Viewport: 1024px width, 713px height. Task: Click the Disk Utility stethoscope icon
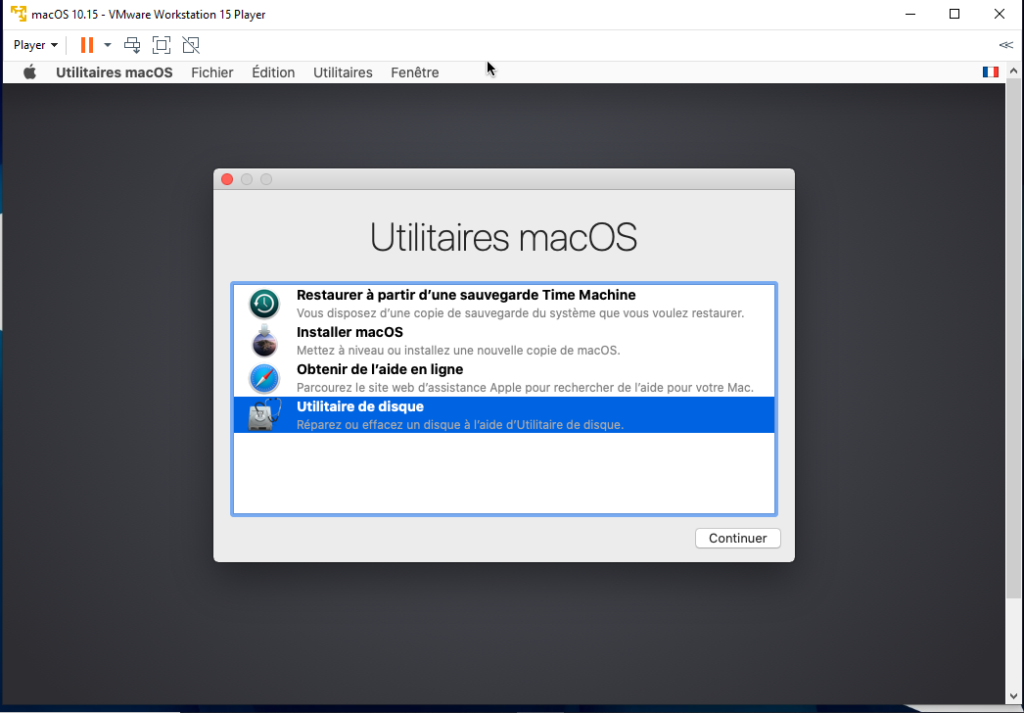[x=264, y=415]
